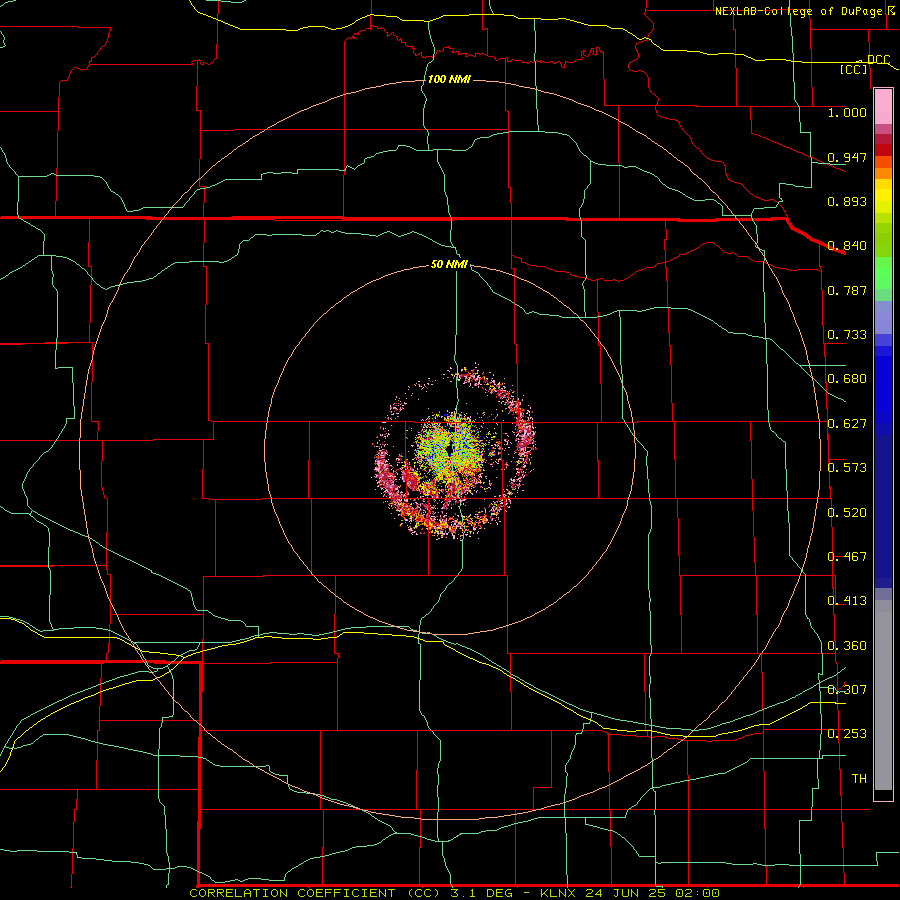
Task: Select the [CC] product label above the scale
Action: (854, 69)
